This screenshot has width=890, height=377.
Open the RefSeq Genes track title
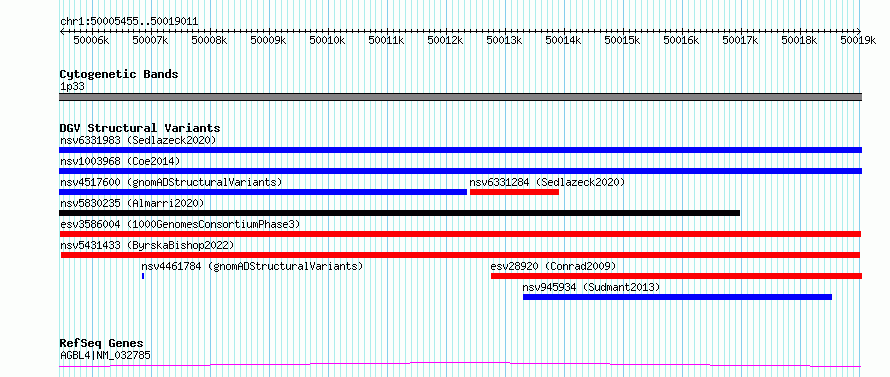coord(102,344)
